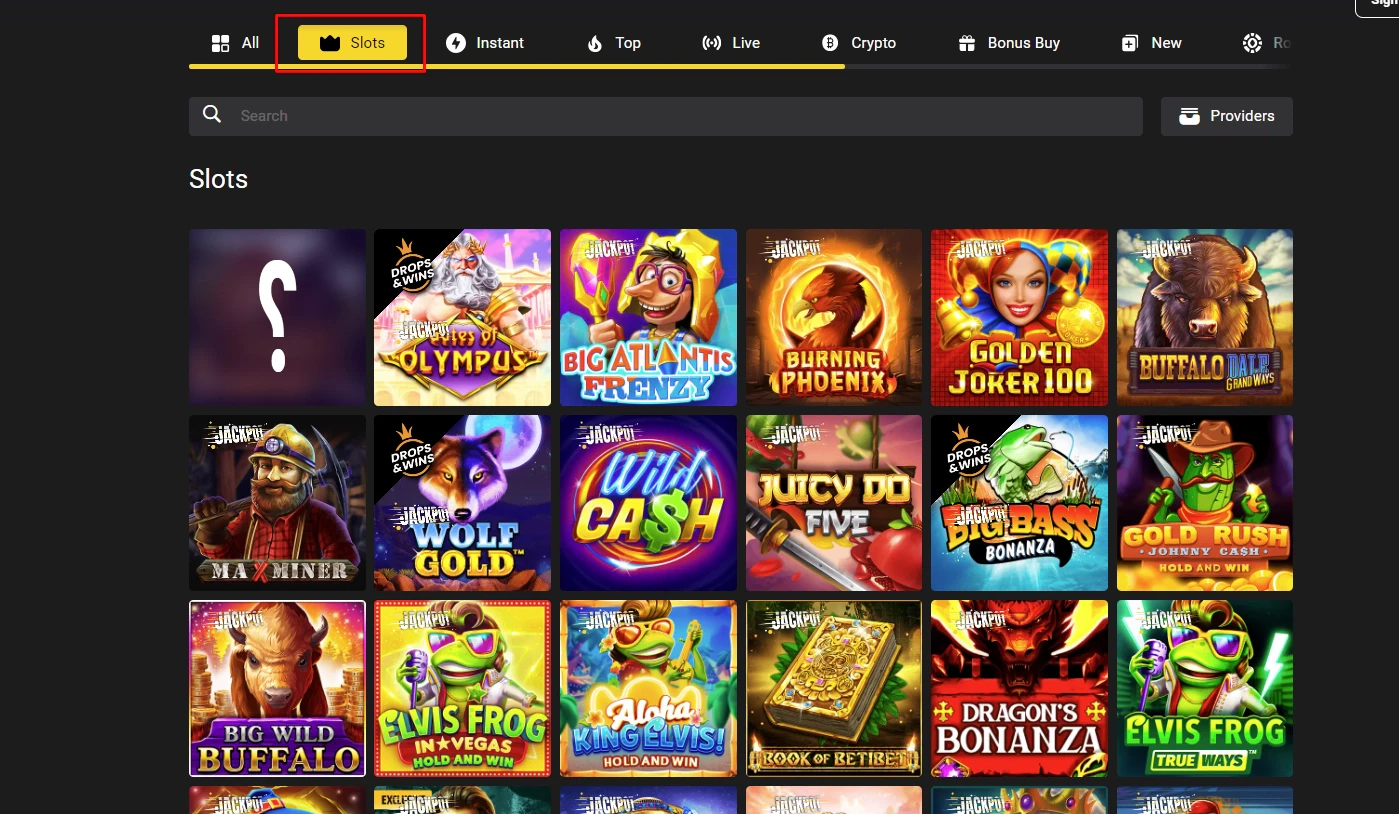Open Golden Joker 100 slot
The image size is (1399, 814).
pos(1019,317)
